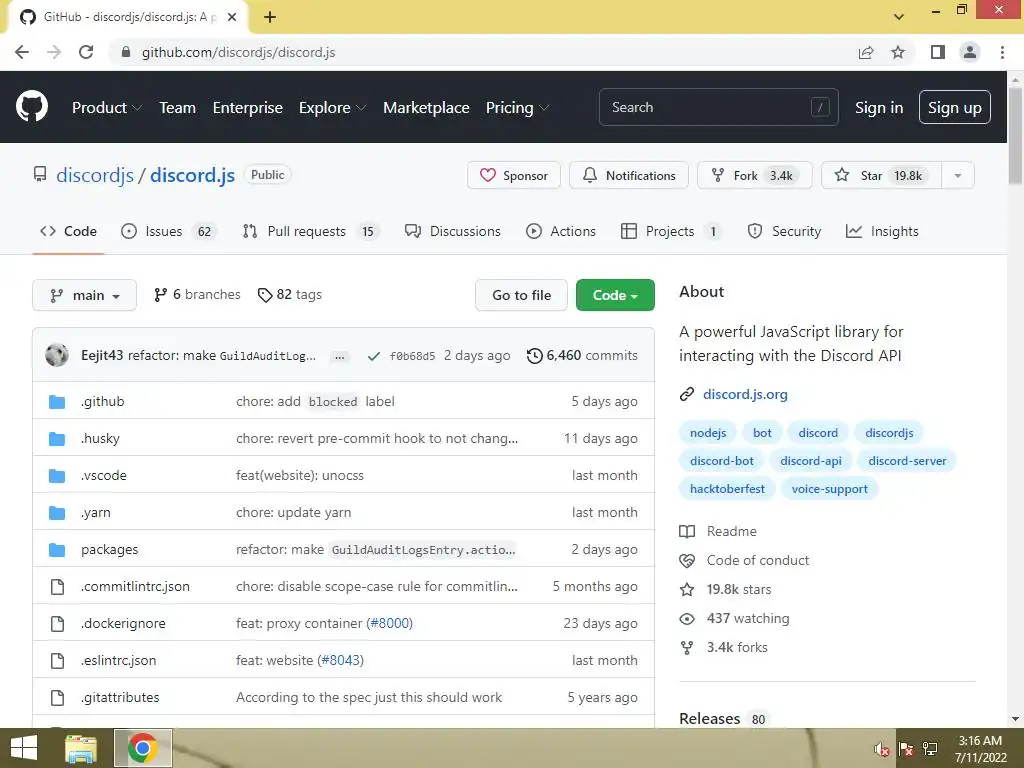Click the nodejs topic tag
Image resolution: width=1024 pixels, height=768 pixels.
(x=708, y=433)
